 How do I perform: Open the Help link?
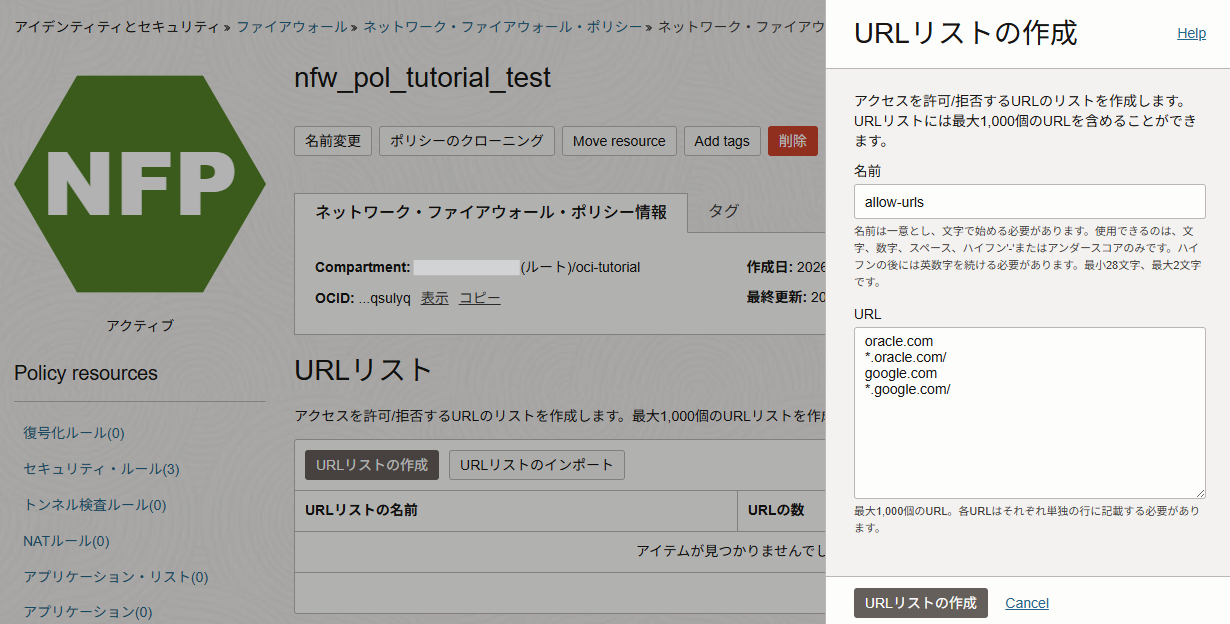tap(1191, 33)
